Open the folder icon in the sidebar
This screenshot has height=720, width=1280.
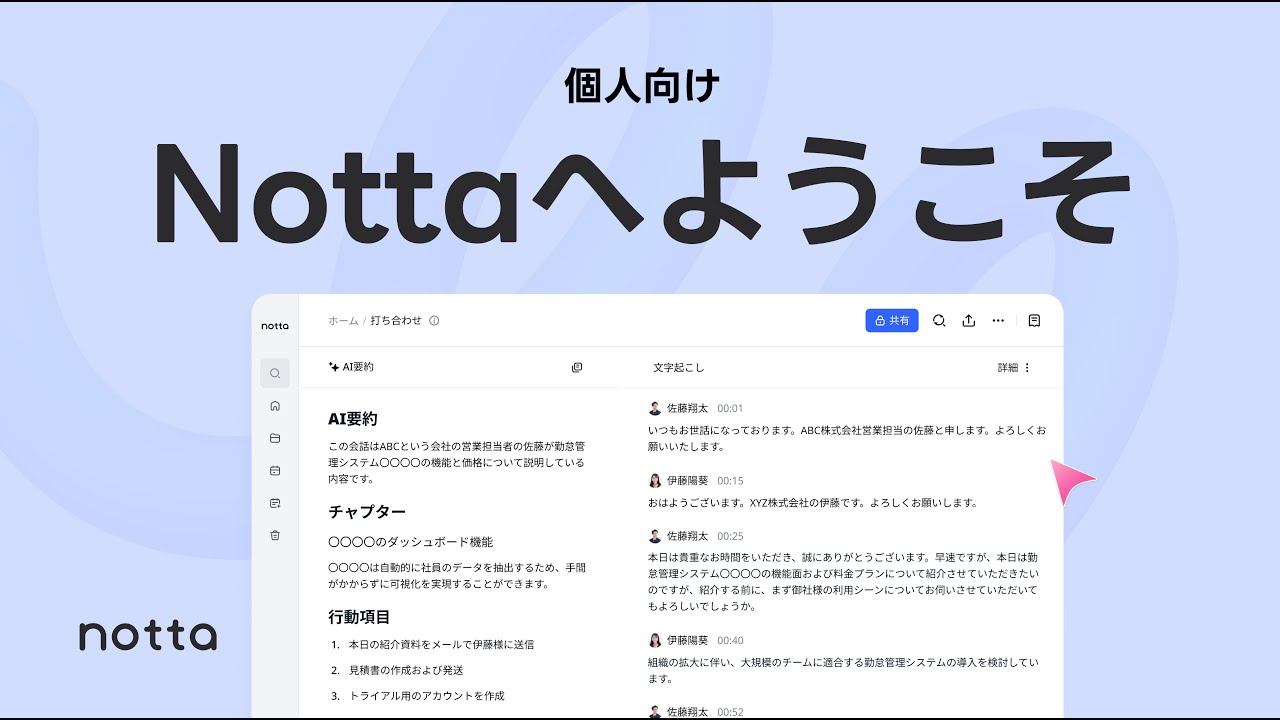(x=275, y=438)
